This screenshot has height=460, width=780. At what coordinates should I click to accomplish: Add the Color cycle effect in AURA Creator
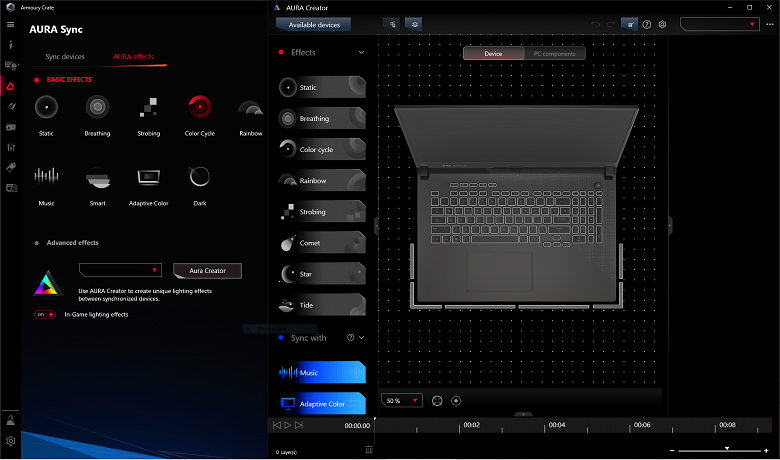pyautogui.click(x=322, y=150)
